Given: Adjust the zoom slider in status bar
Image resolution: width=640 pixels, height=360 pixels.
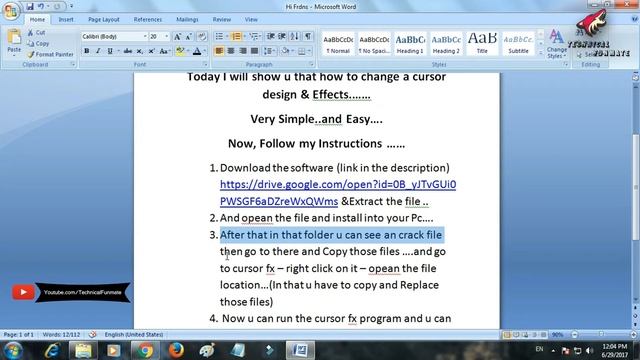Looking at the screenshot, I should coord(600,334).
